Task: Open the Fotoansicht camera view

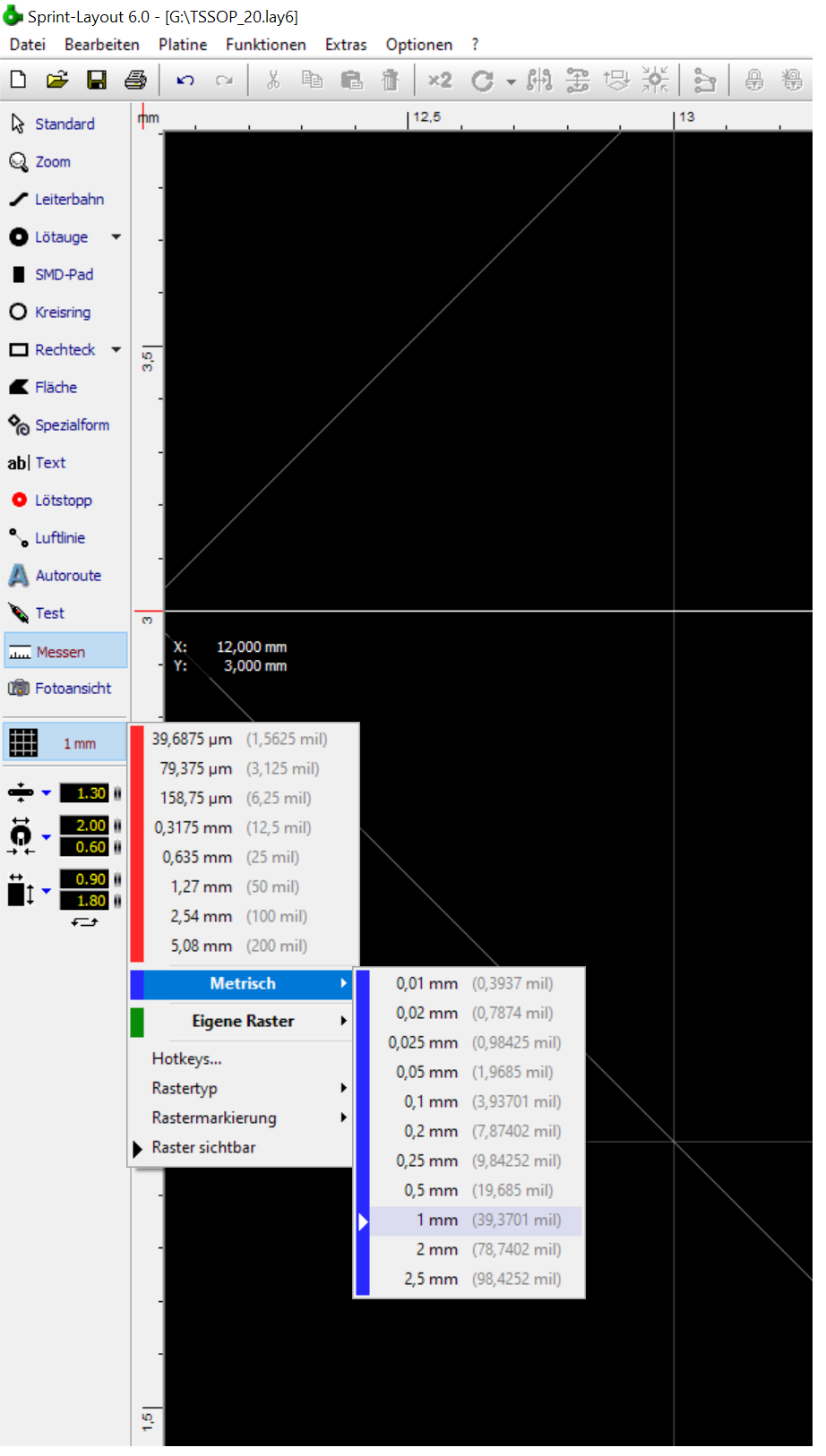Action: [72, 689]
